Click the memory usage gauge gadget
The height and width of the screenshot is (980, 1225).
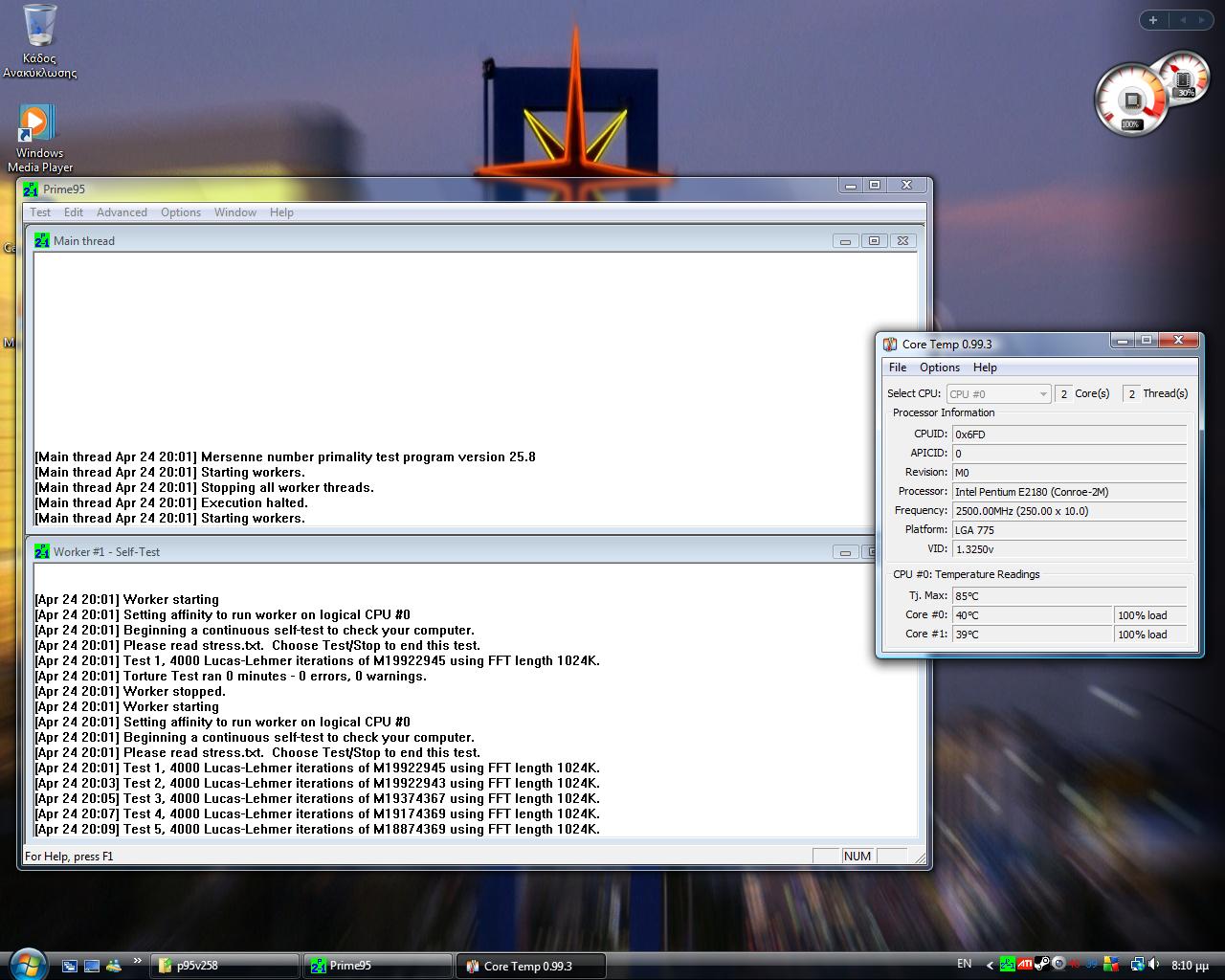[1185, 78]
